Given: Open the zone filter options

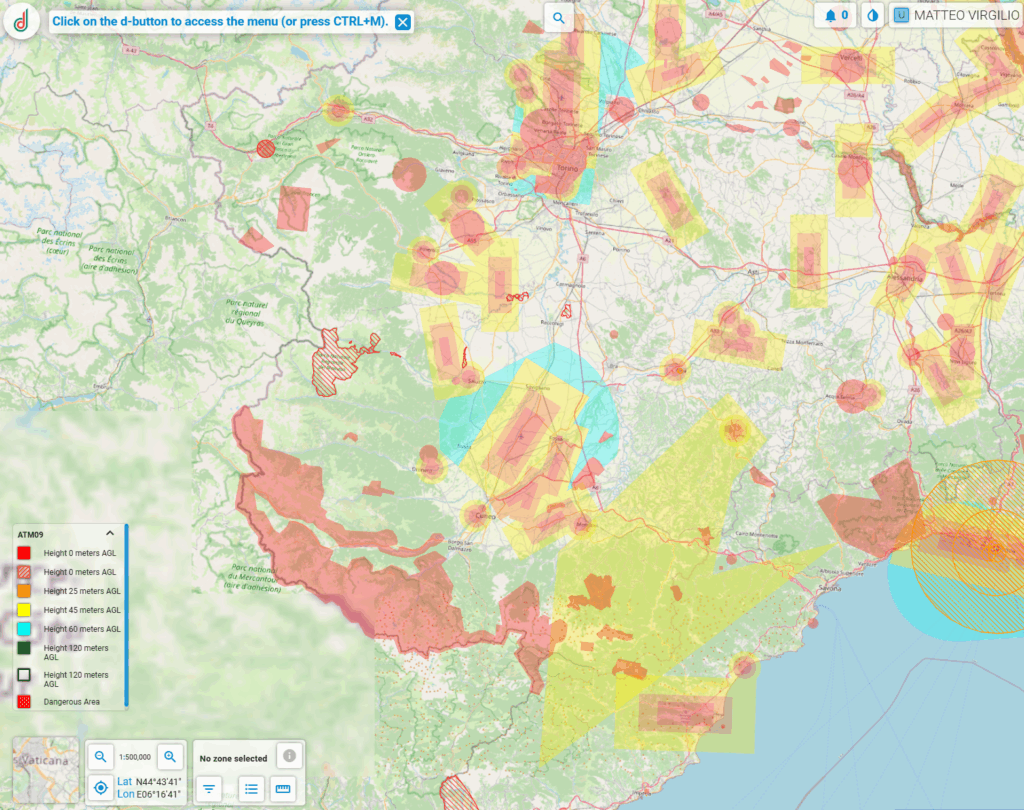Looking at the screenshot, I should (209, 789).
